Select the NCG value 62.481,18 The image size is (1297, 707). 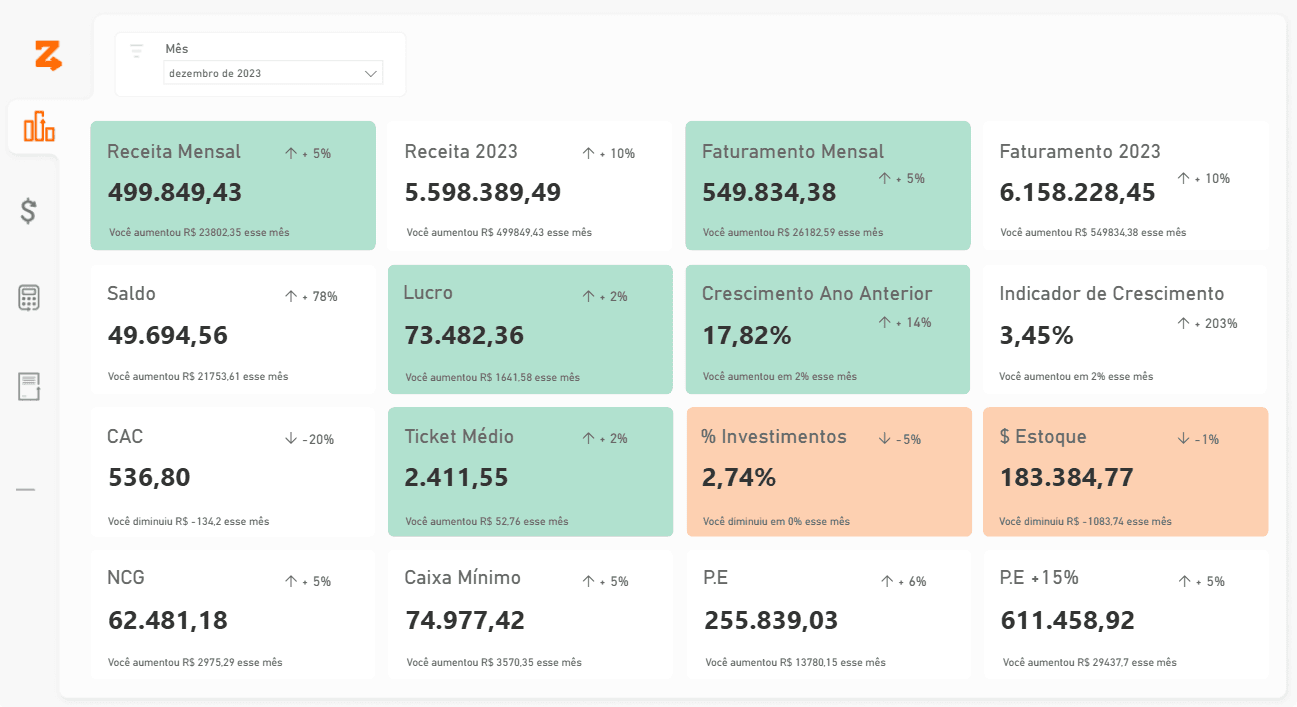click(x=168, y=620)
